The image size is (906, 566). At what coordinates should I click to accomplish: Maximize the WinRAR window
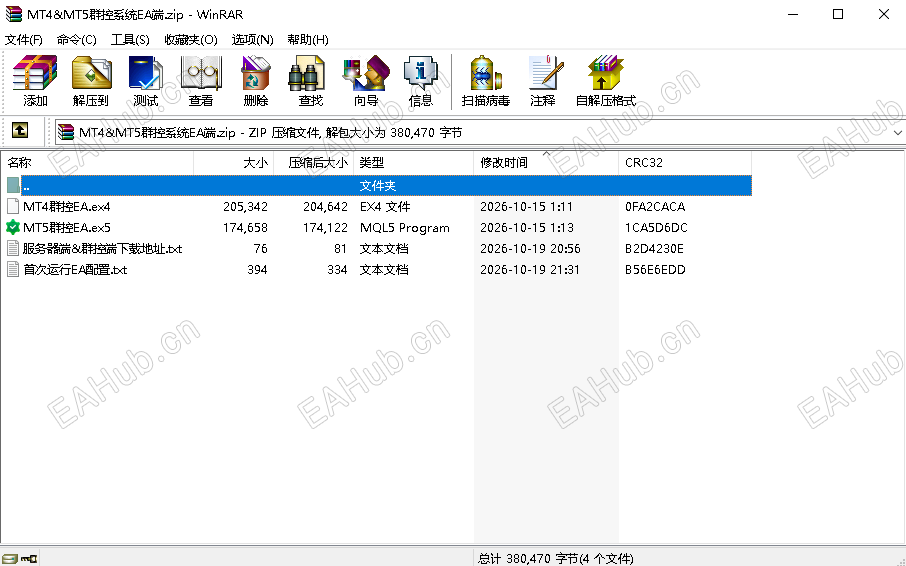pyautogui.click(x=838, y=14)
